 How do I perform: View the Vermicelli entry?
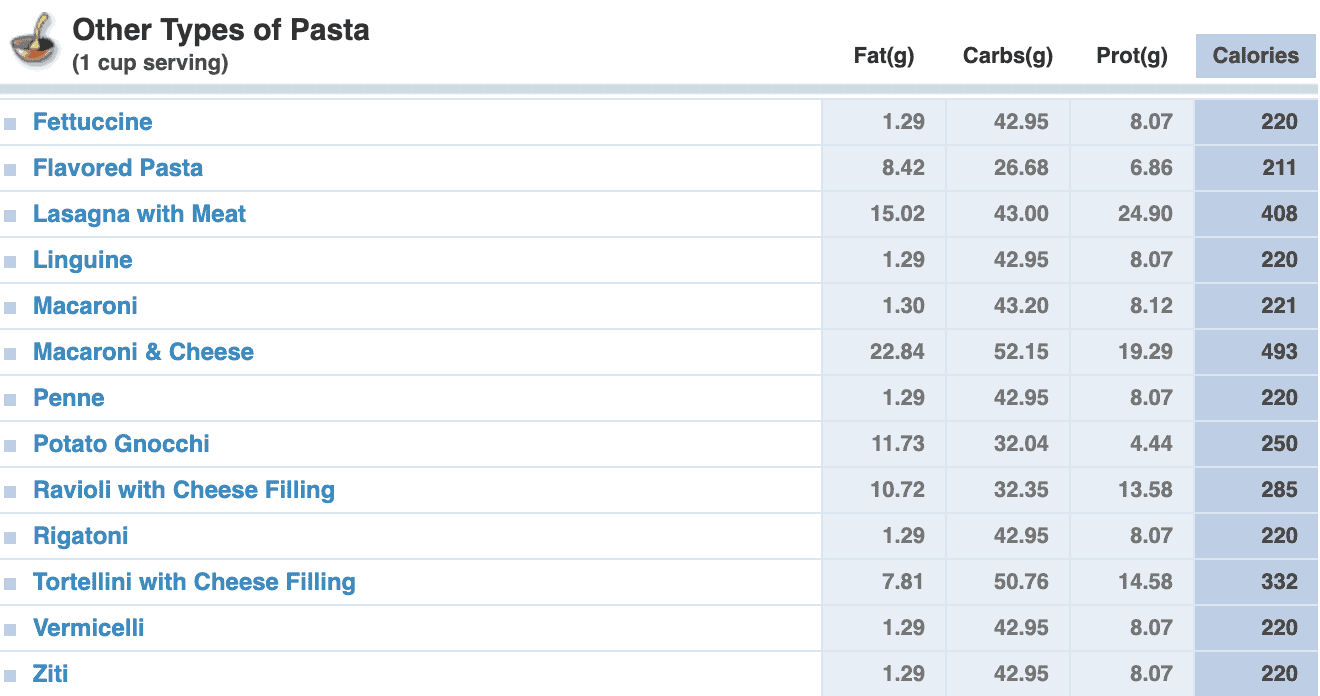click(88, 628)
